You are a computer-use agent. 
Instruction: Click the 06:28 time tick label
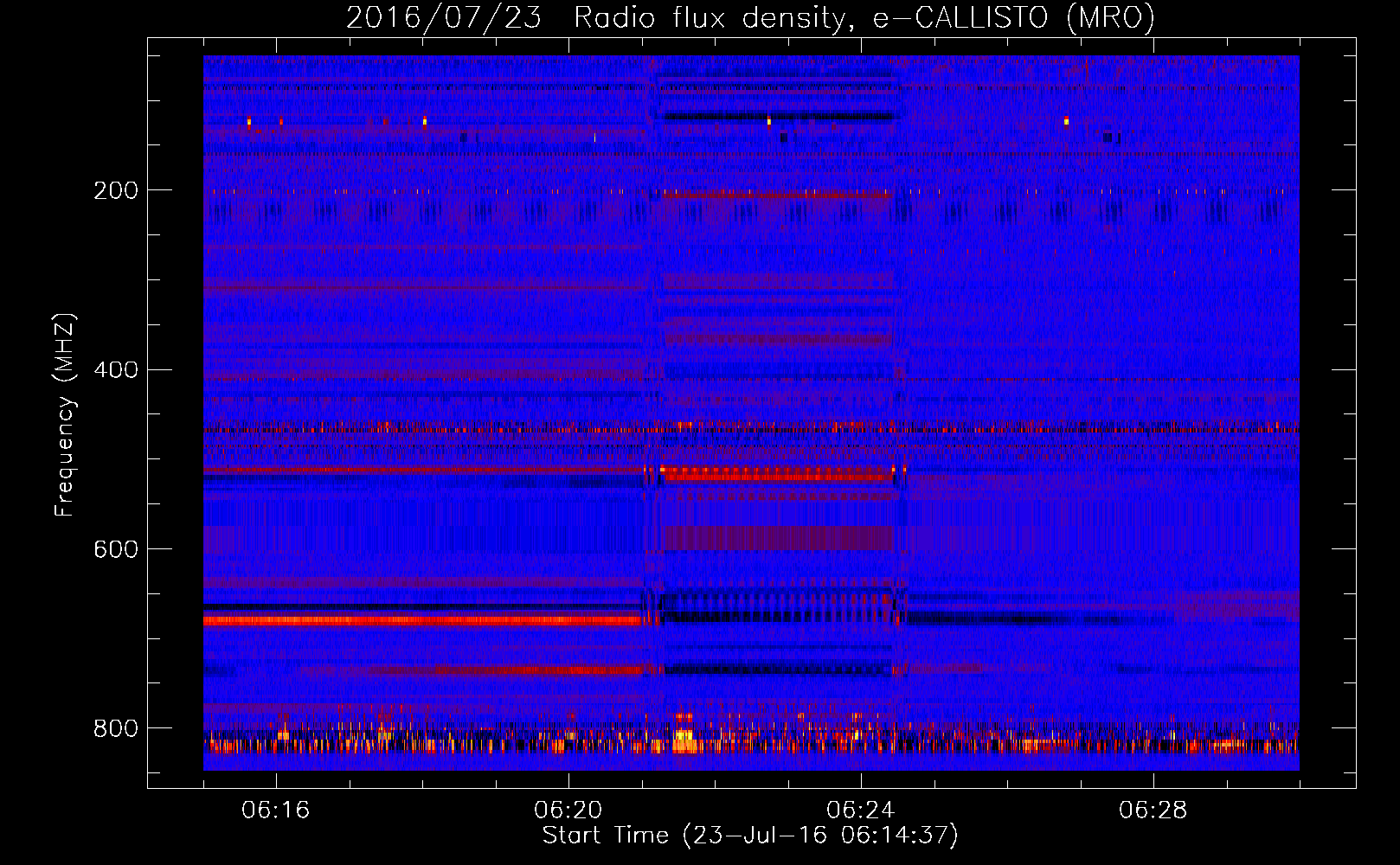coord(1153,811)
